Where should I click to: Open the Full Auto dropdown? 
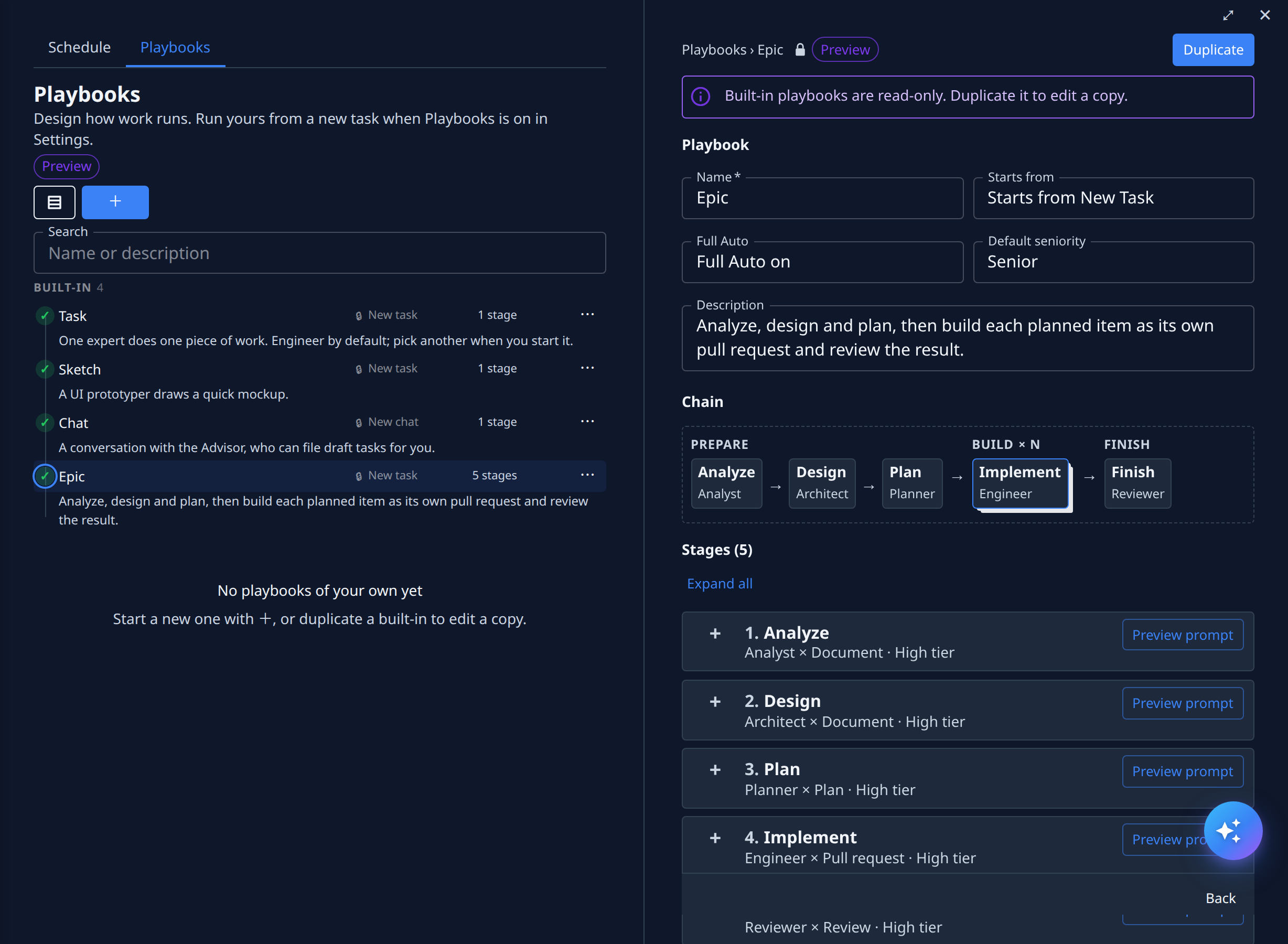tap(822, 262)
